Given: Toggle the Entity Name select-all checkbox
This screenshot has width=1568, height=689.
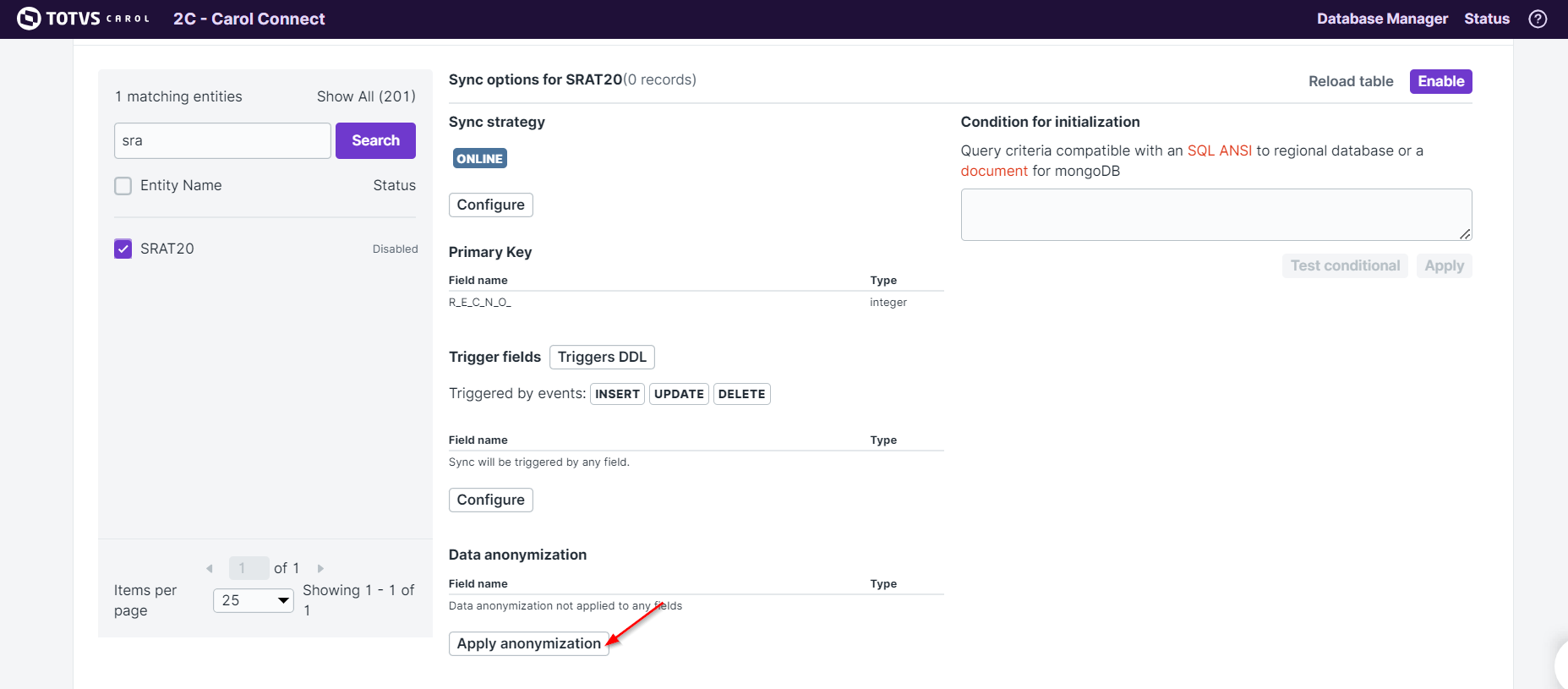Looking at the screenshot, I should click(123, 186).
